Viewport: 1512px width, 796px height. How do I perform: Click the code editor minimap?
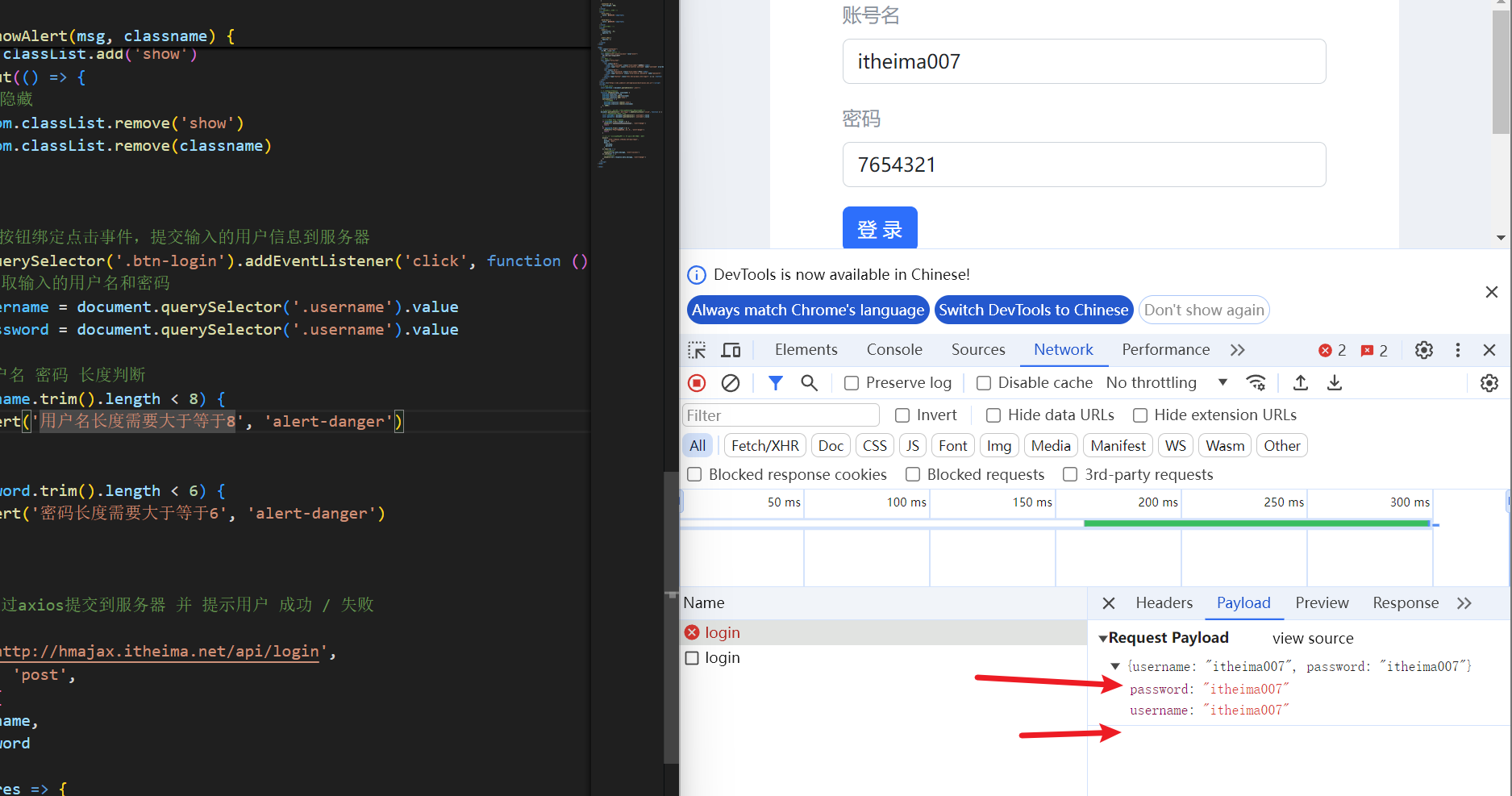(629, 85)
